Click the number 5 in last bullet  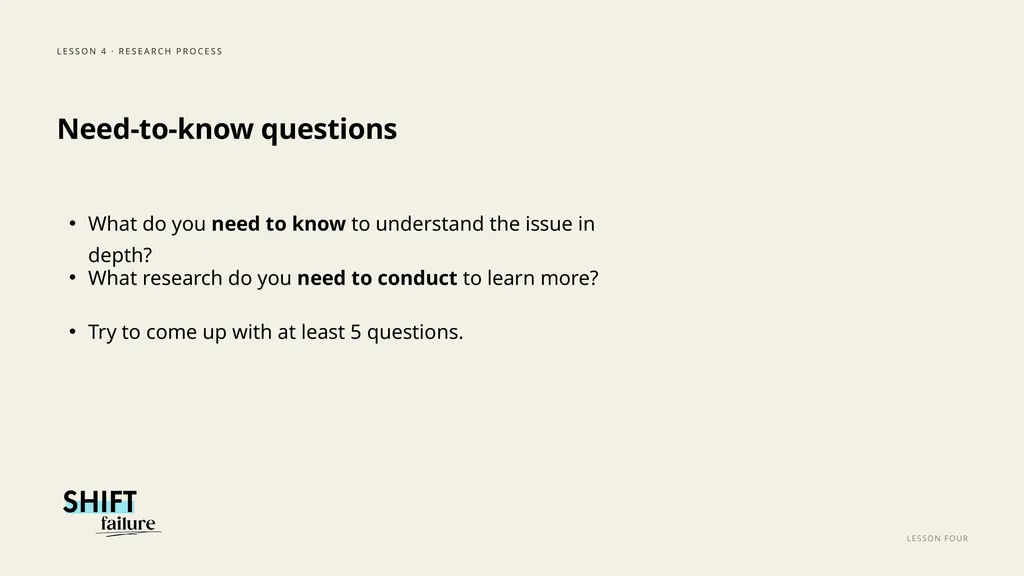pyautogui.click(x=356, y=332)
